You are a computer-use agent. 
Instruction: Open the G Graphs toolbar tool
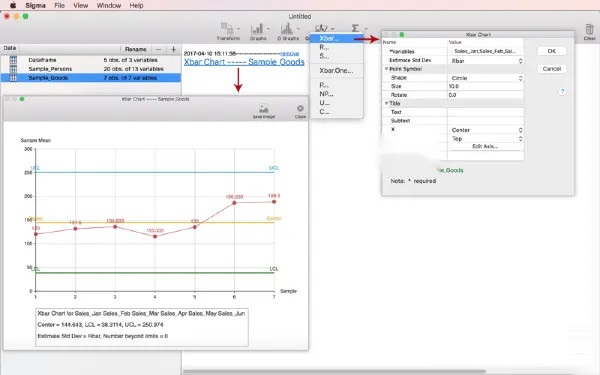[287, 31]
